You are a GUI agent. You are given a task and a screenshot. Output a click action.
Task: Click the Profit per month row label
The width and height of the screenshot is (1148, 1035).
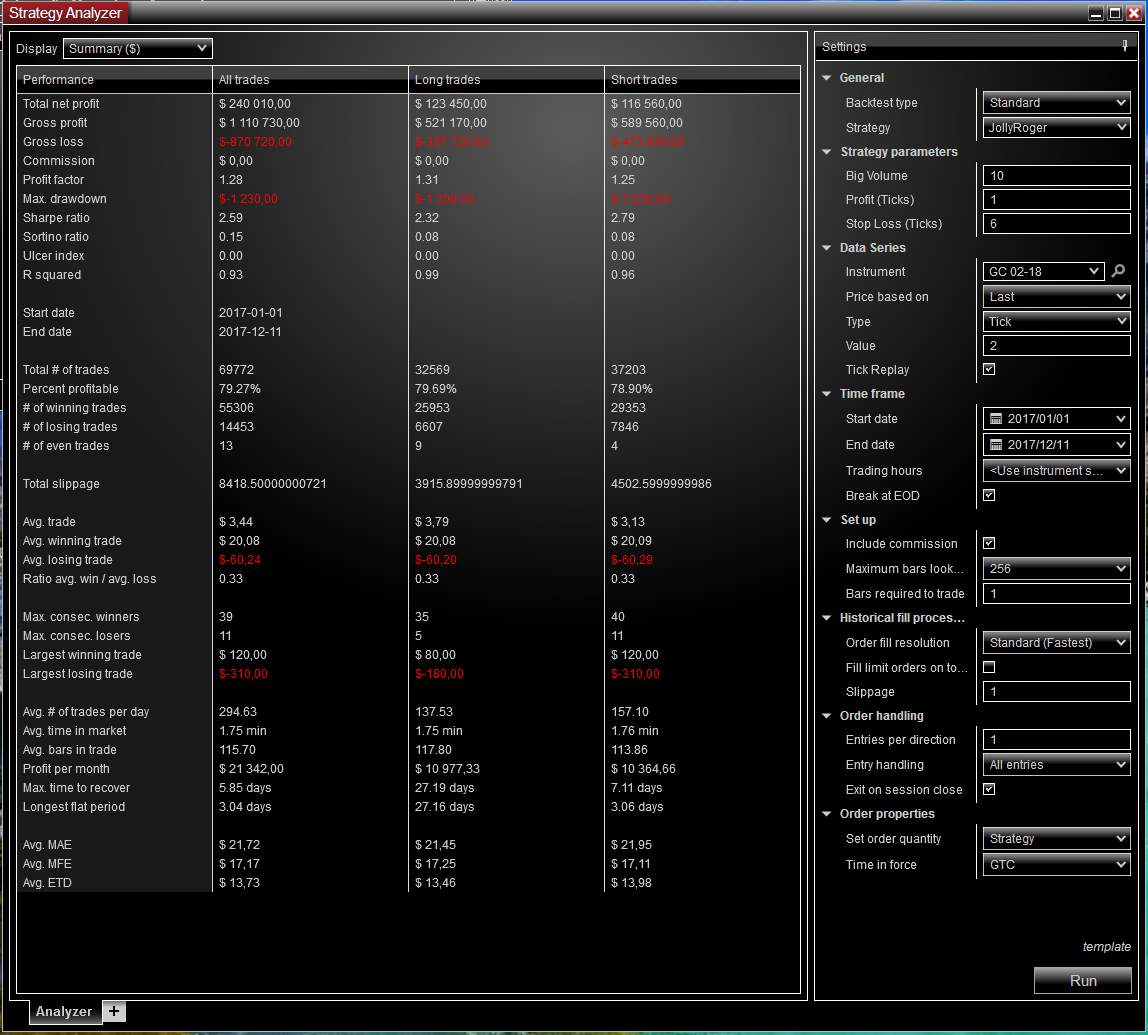coord(66,769)
